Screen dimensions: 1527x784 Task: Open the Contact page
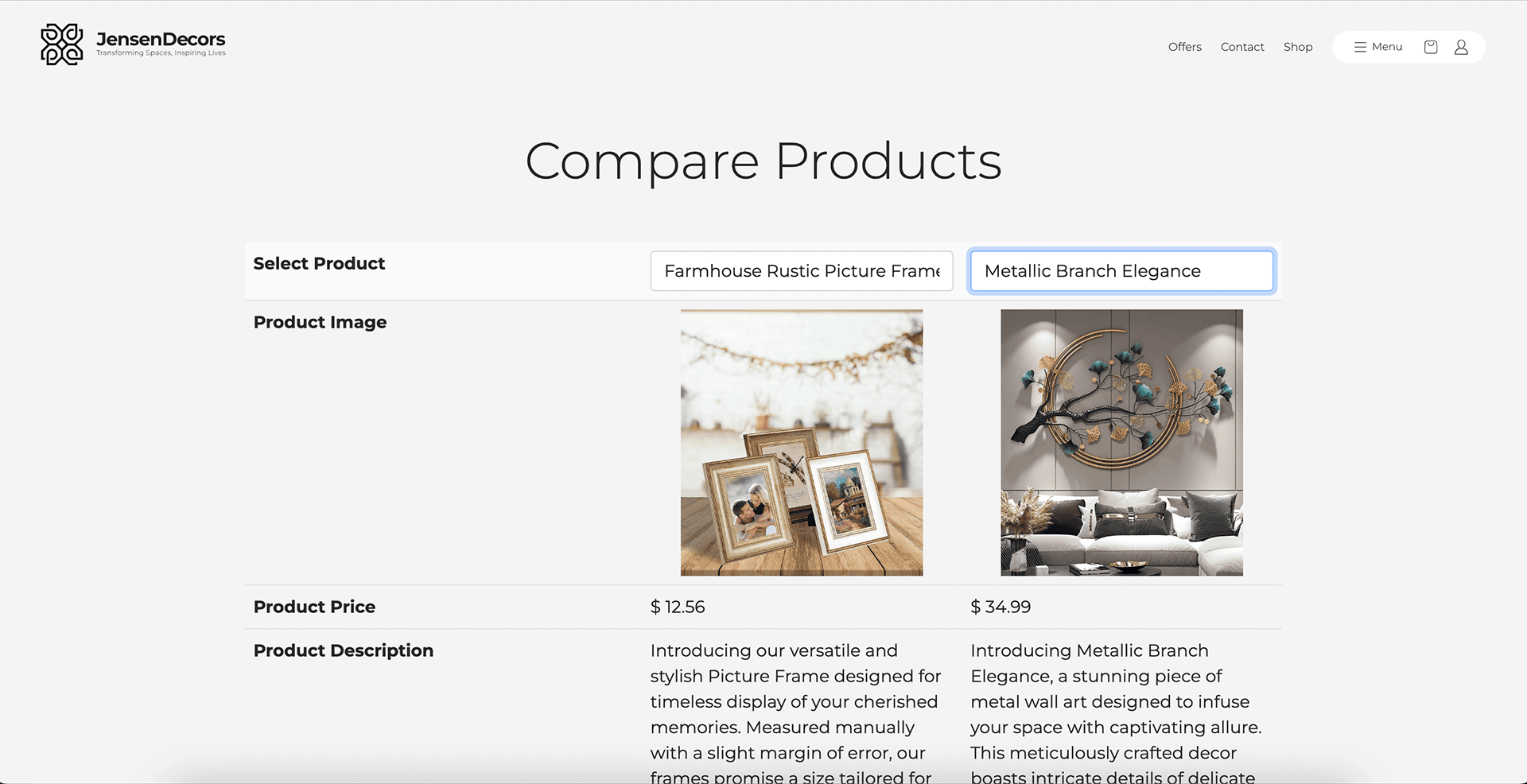[x=1241, y=47]
